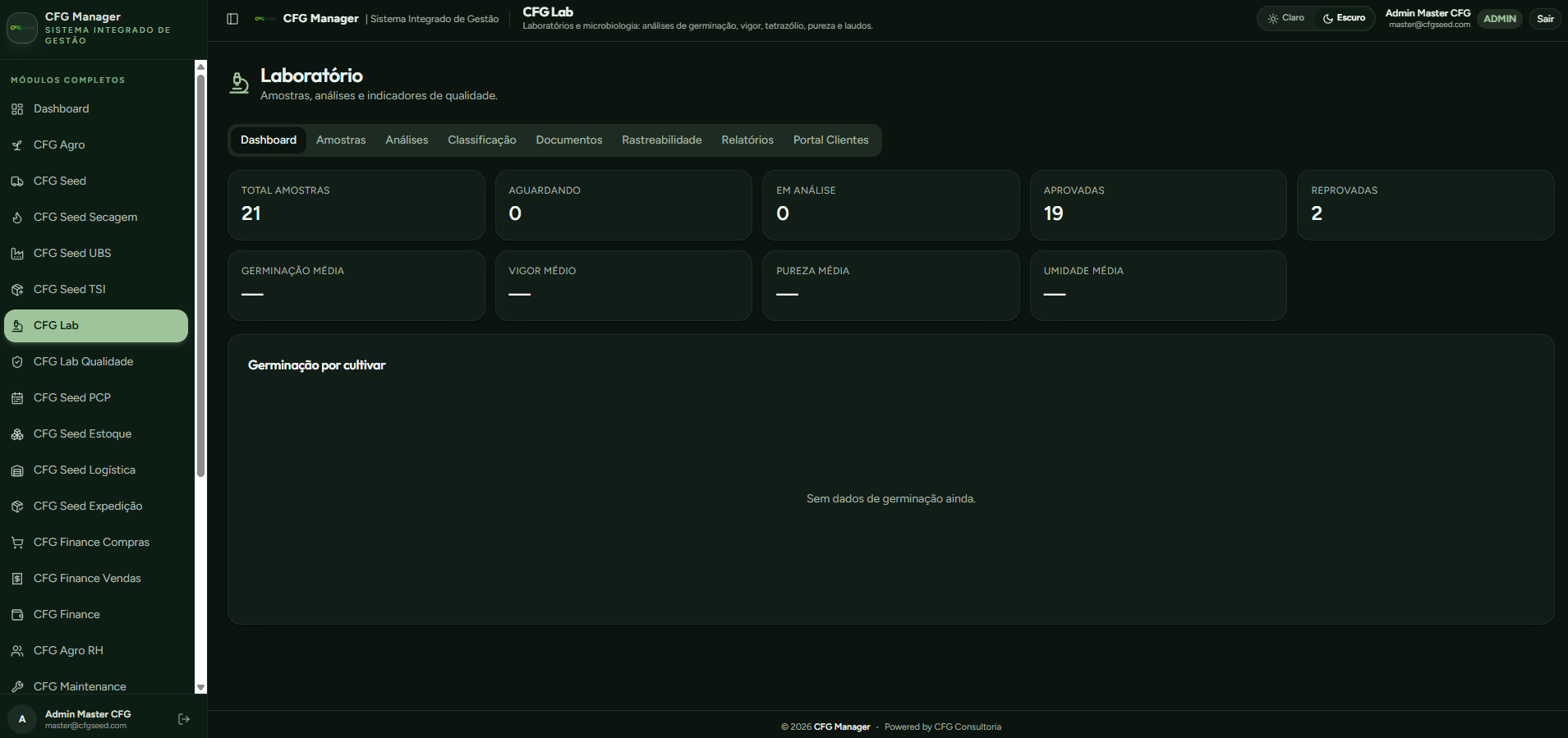Open CFG Agro module link

96,145
